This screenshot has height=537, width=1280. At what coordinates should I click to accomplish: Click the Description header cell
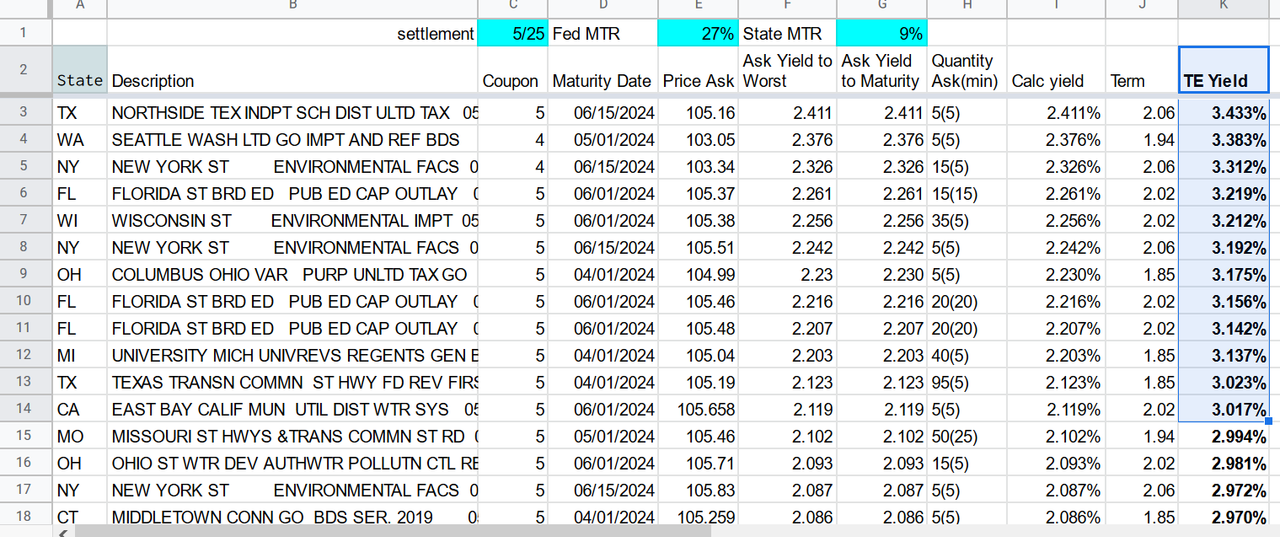click(x=292, y=70)
